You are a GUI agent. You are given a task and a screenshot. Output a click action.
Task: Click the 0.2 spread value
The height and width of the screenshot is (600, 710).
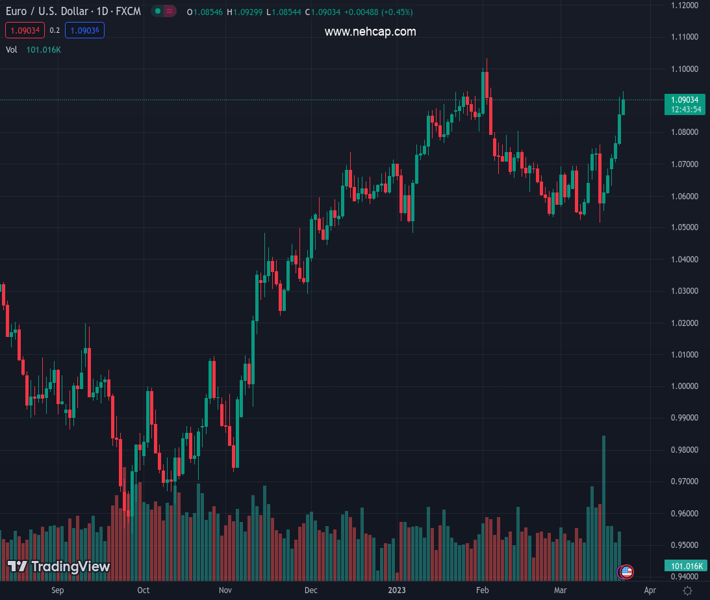(55, 31)
